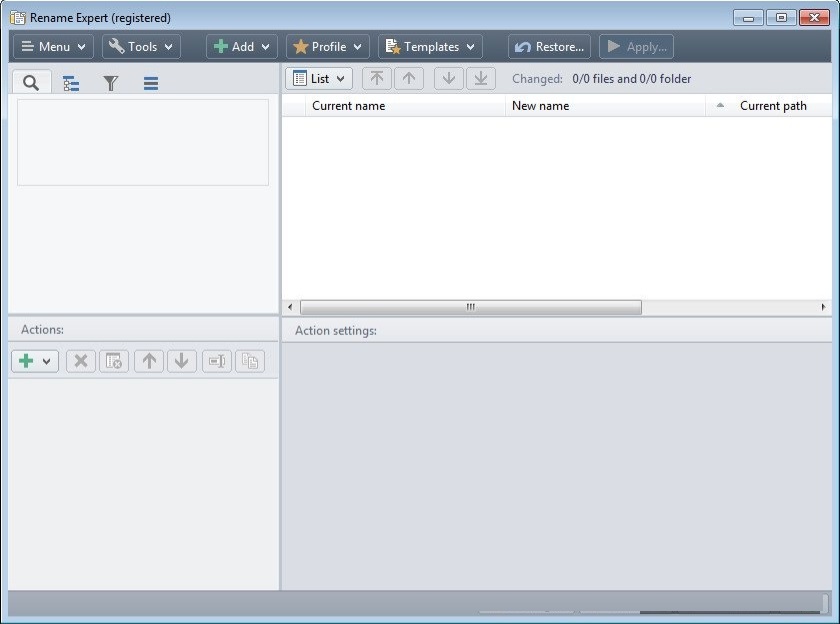The height and width of the screenshot is (624, 840).
Task: Click the green plus add action button
Action: coord(26,361)
